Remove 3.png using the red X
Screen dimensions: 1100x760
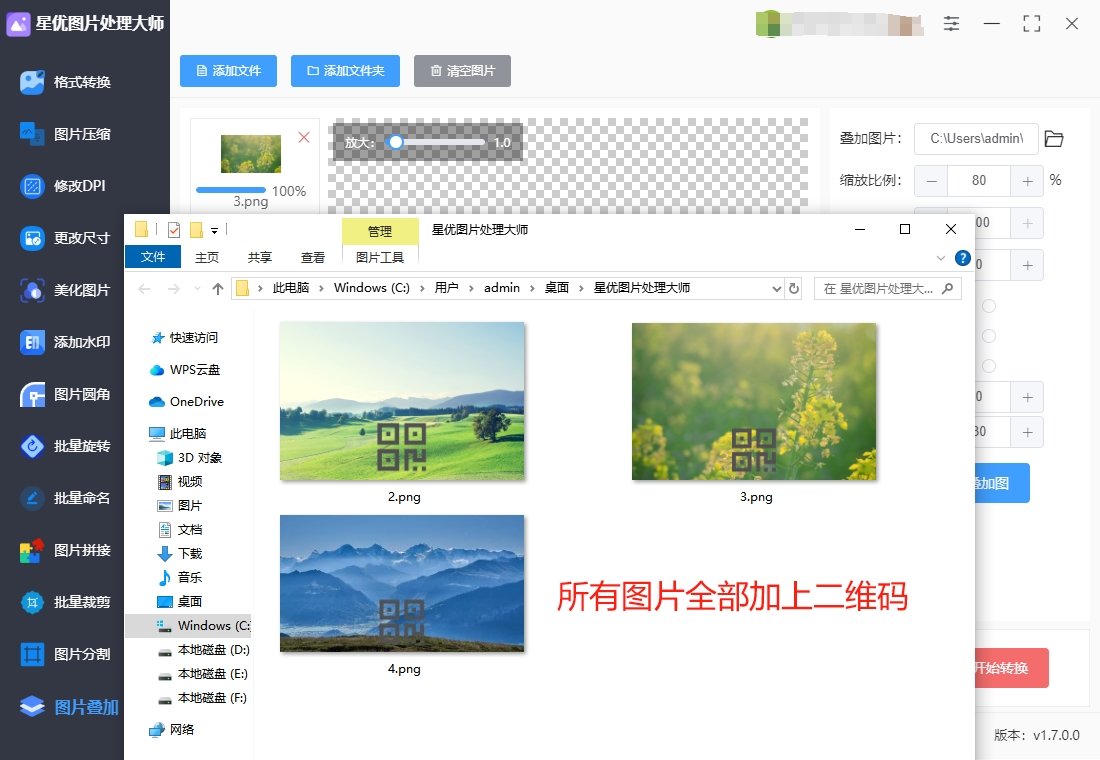click(304, 138)
